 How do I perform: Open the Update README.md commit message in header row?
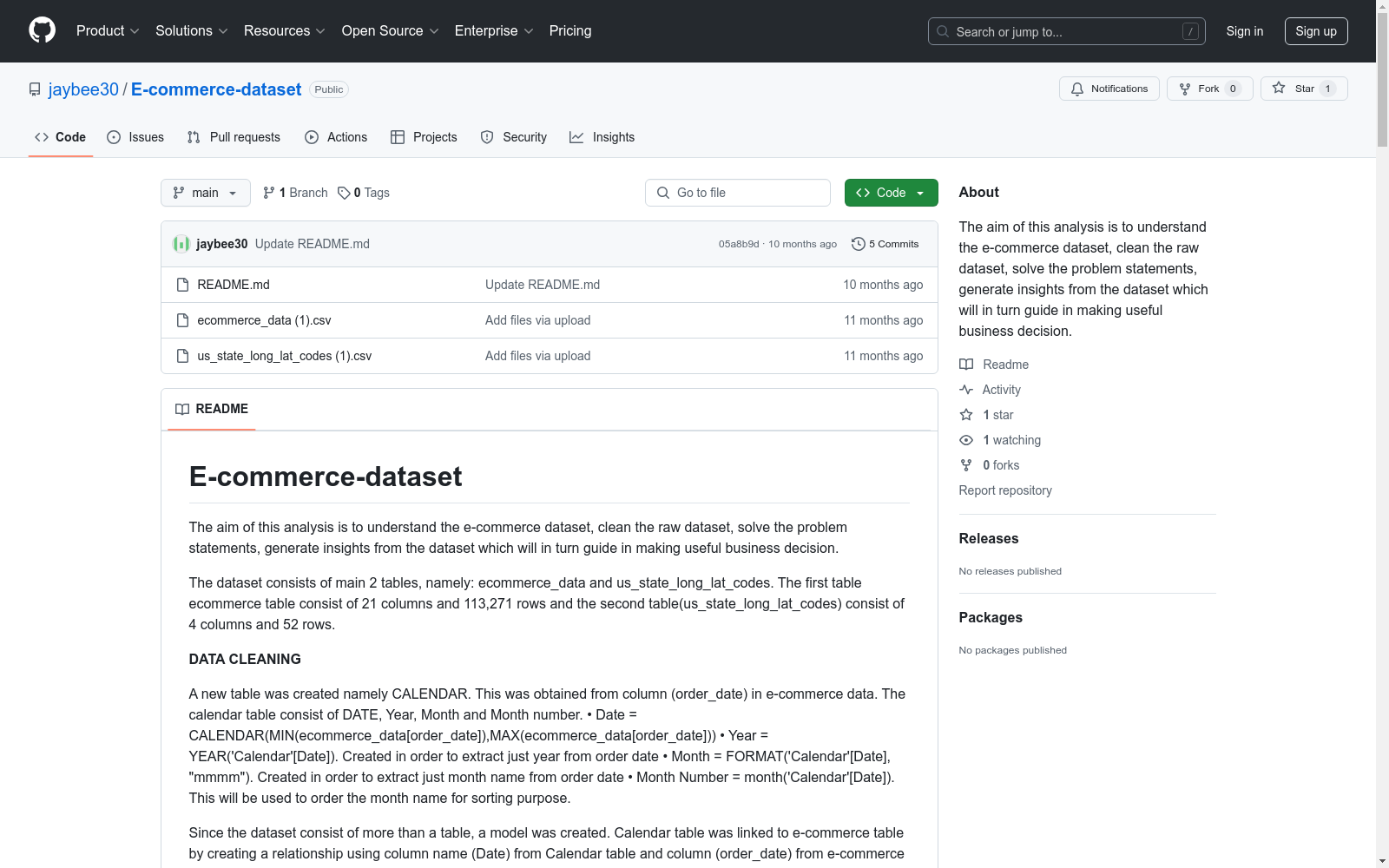point(313,244)
